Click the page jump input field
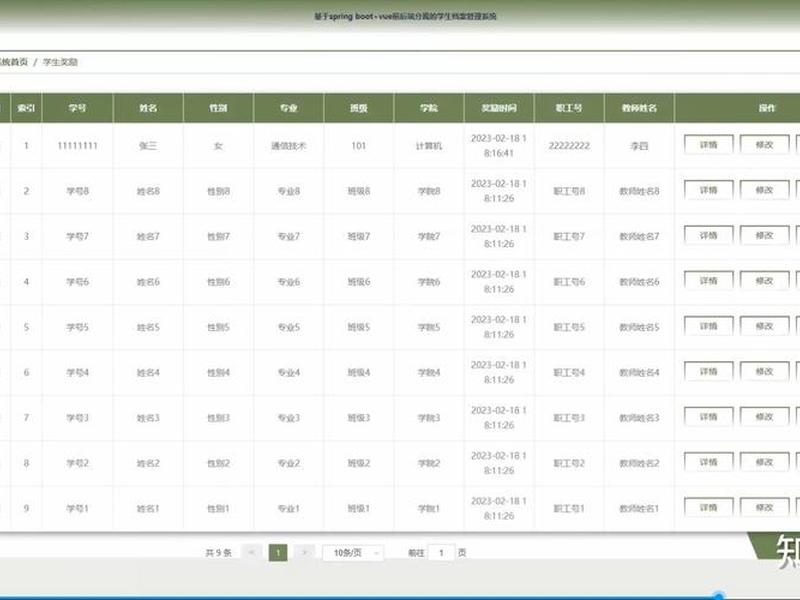The height and width of the screenshot is (600, 800). click(x=441, y=553)
